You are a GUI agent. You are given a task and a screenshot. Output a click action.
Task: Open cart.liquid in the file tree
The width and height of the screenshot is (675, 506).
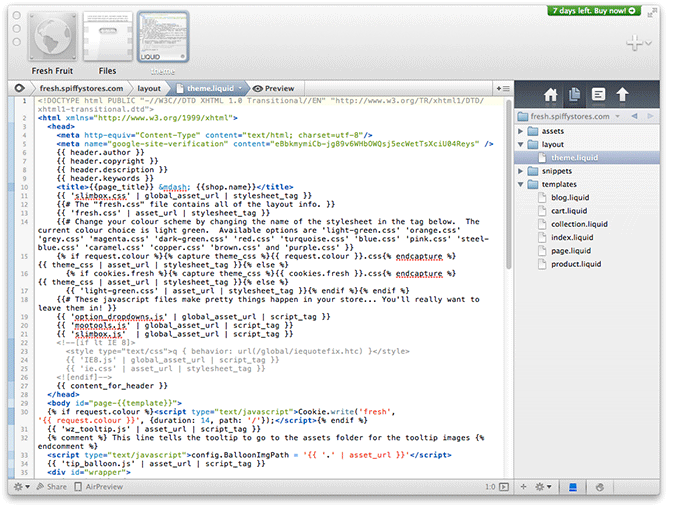[569, 211]
